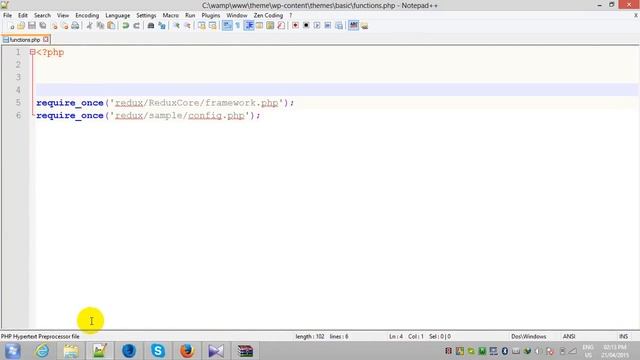640x360 pixels.
Task: Click the Open file toolbar icon
Action: pyautogui.click(x=21, y=26)
